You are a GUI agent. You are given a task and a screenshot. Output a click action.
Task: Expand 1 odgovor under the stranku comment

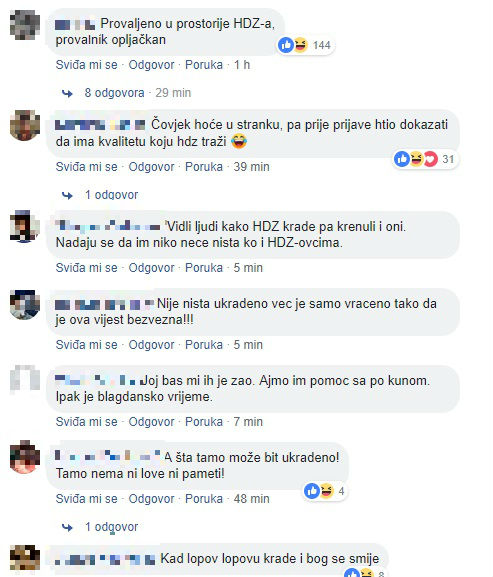click(111, 195)
